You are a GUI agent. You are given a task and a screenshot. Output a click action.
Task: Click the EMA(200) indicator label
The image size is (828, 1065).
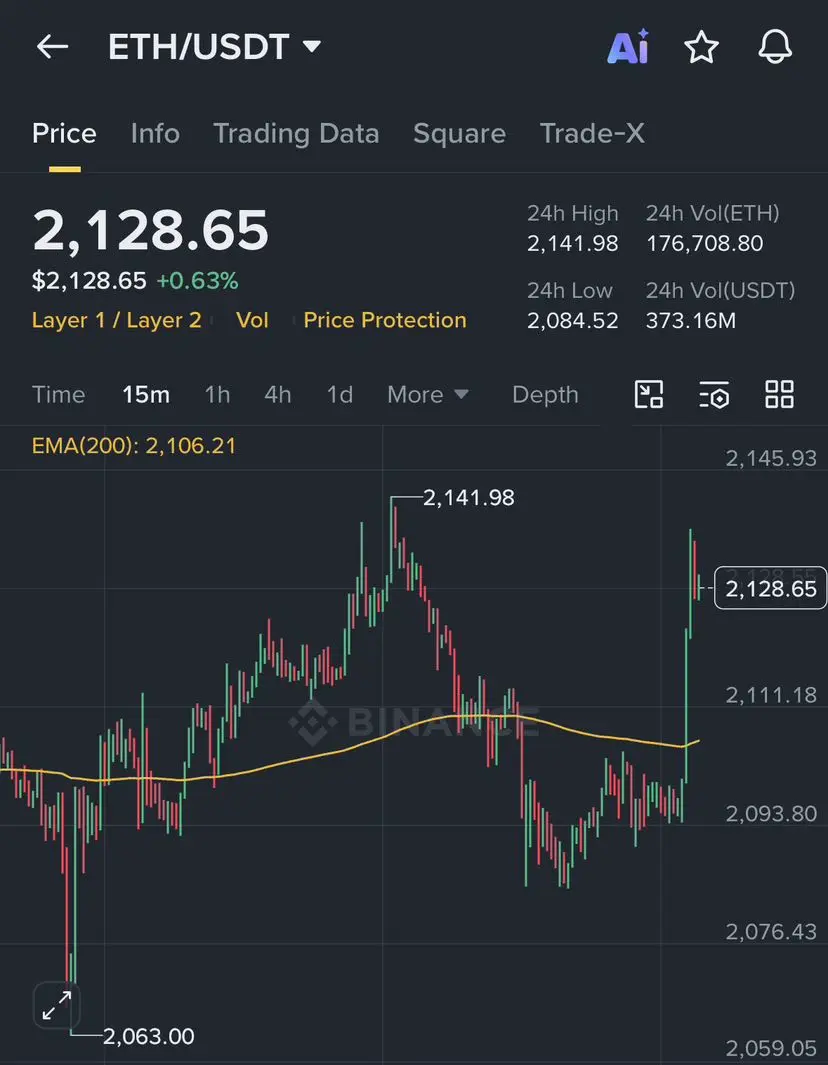(134, 446)
